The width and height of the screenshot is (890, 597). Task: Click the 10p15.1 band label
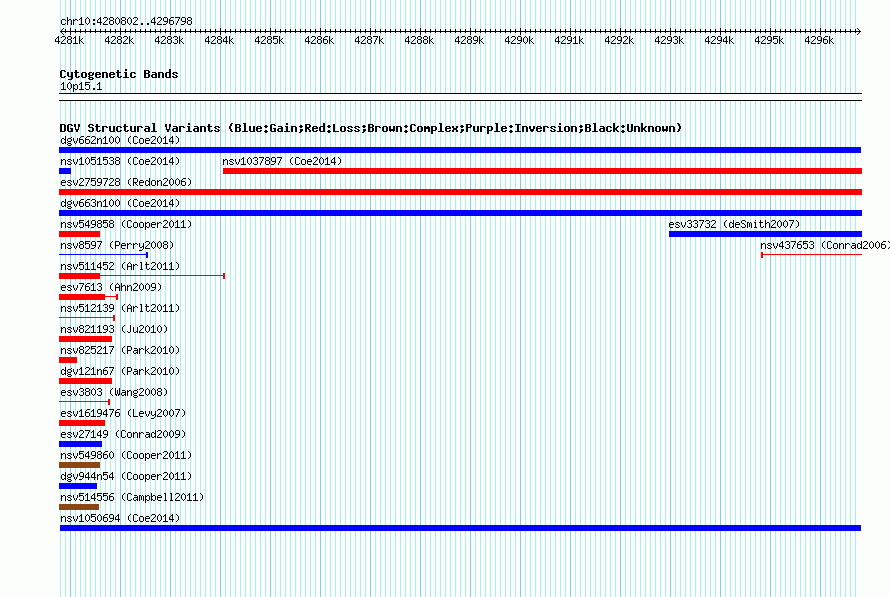[x=81, y=86]
